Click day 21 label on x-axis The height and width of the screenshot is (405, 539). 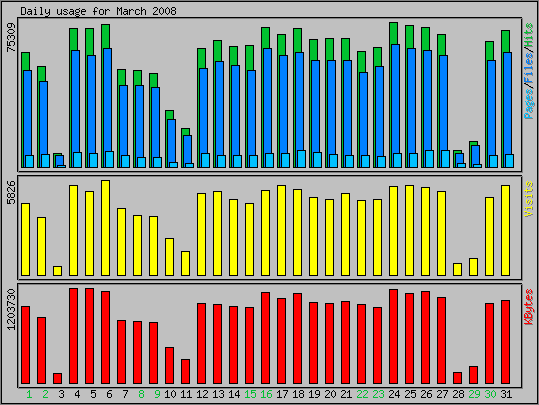point(346,394)
